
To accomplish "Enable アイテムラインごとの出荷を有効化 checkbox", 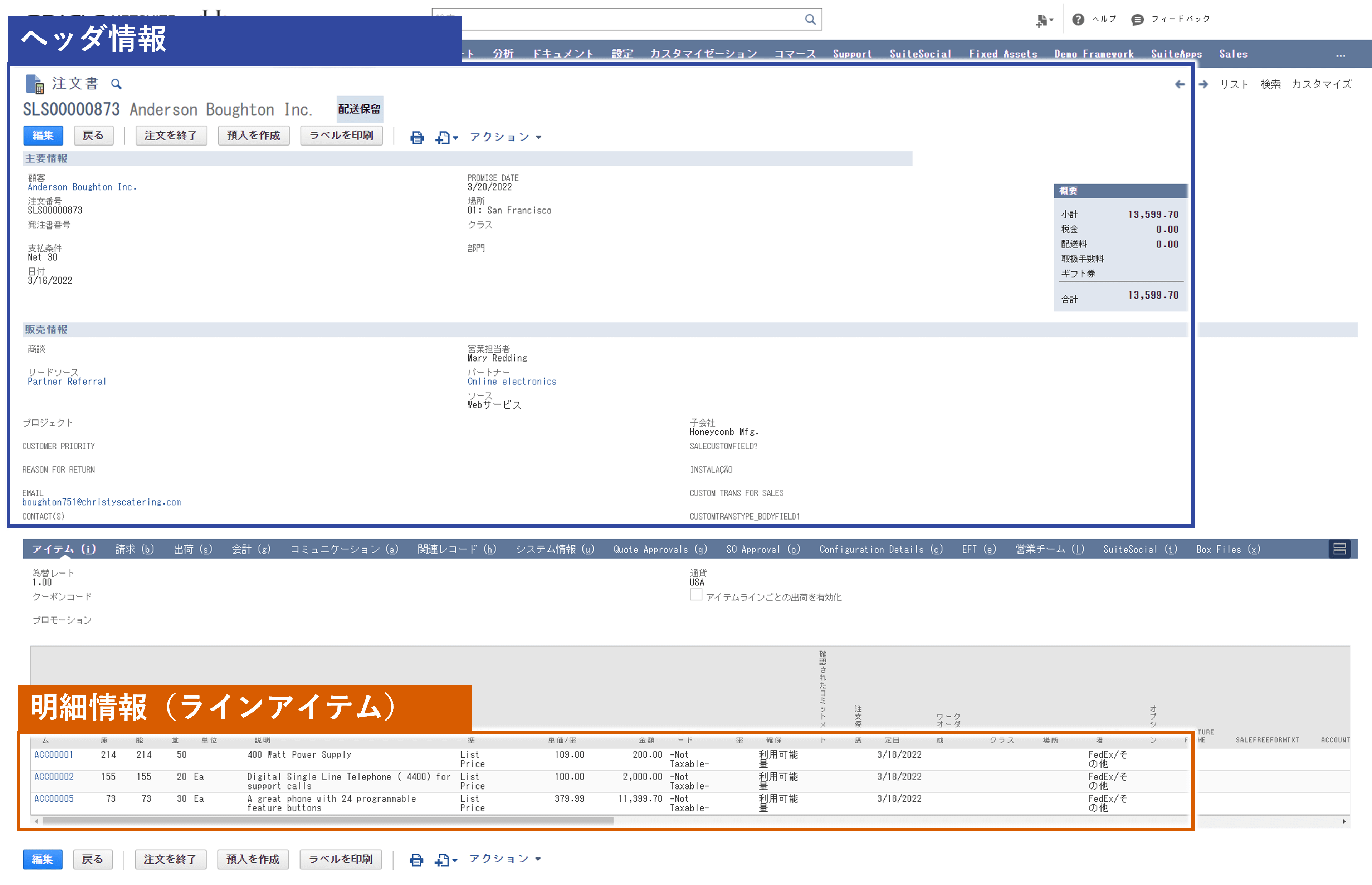I will pos(696,595).
